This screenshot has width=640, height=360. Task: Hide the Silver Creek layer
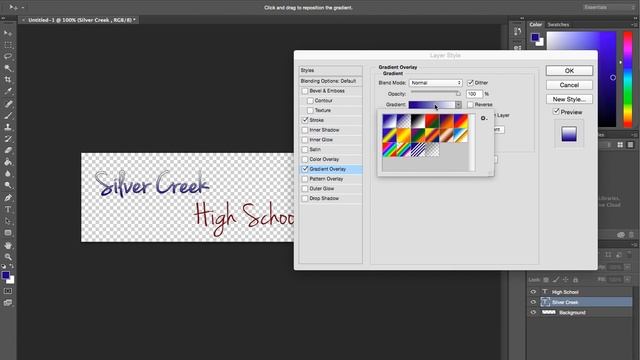pyautogui.click(x=533, y=302)
